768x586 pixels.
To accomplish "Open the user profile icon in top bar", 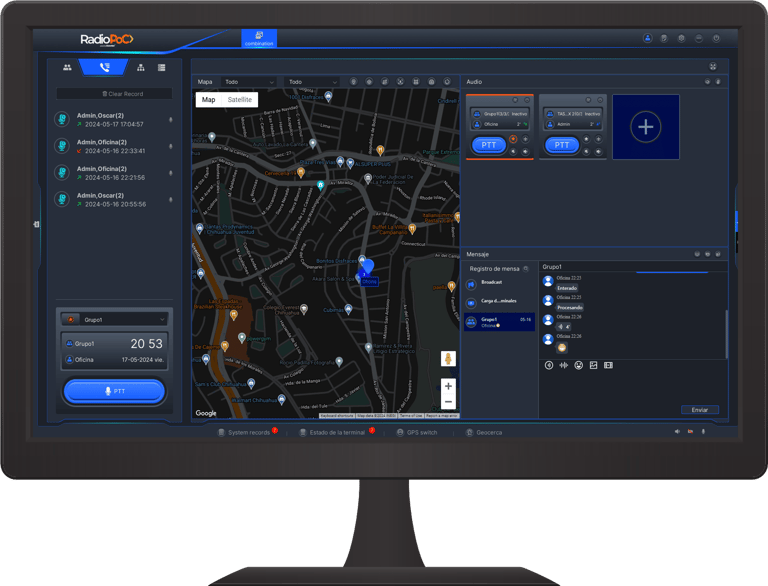I will point(648,38).
